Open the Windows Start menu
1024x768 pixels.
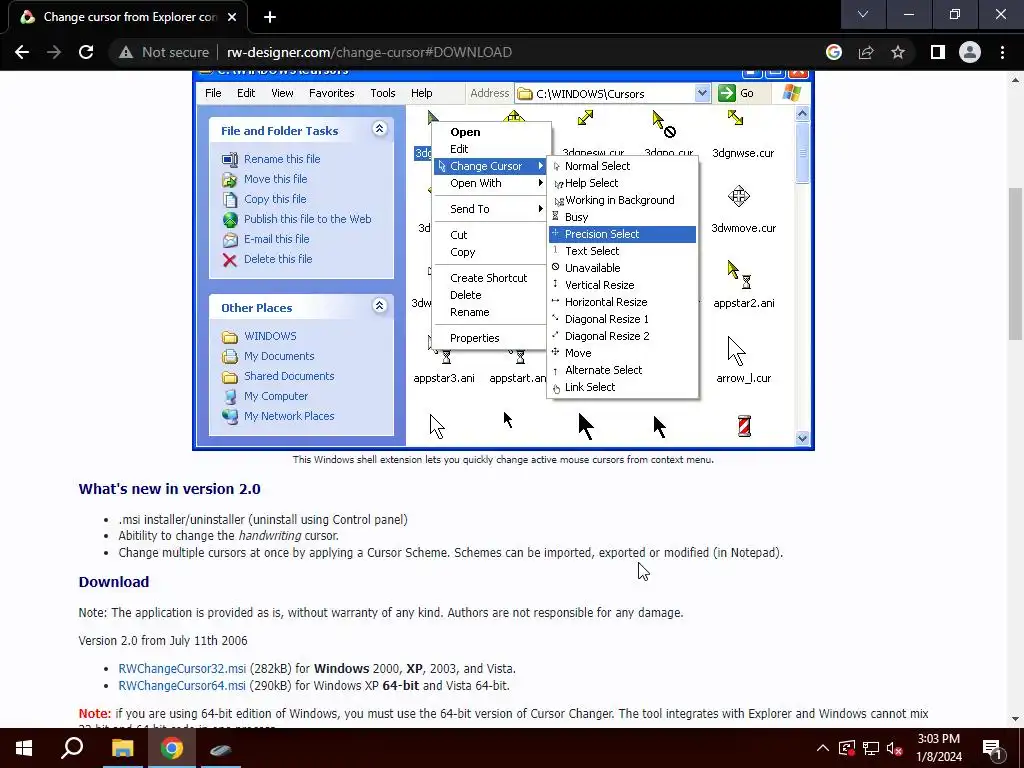click(24, 748)
